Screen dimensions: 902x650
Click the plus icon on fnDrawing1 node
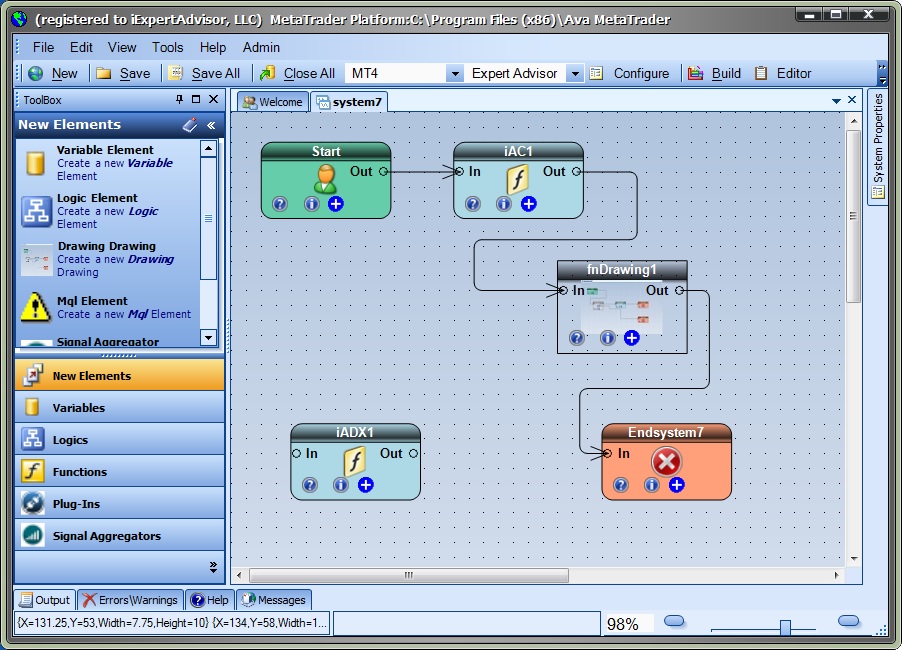632,338
